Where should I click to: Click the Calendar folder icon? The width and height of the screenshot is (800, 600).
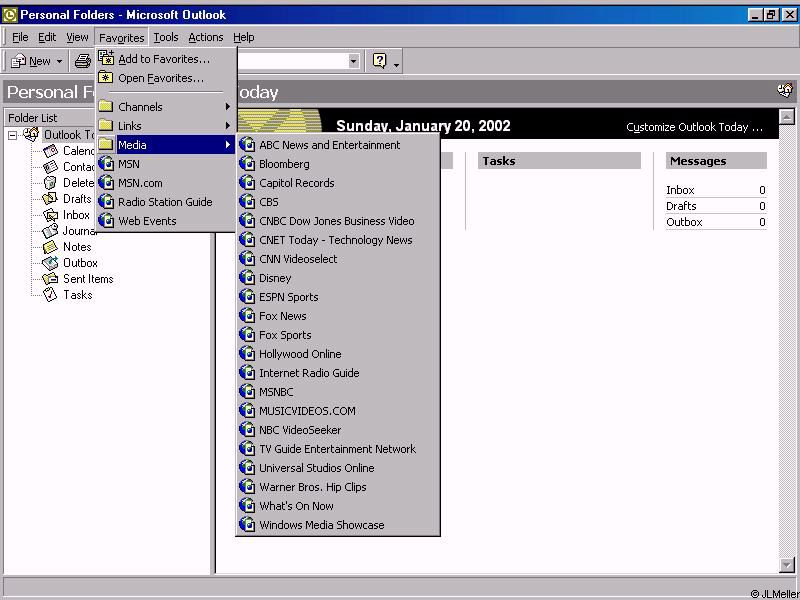(51, 151)
